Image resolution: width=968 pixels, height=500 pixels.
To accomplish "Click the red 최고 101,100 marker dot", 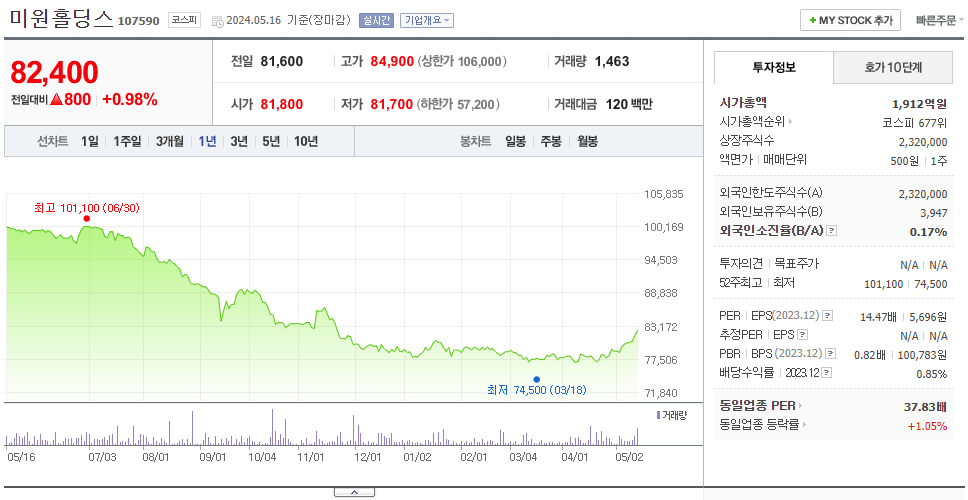I will pyautogui.click(x=86, y=219).
